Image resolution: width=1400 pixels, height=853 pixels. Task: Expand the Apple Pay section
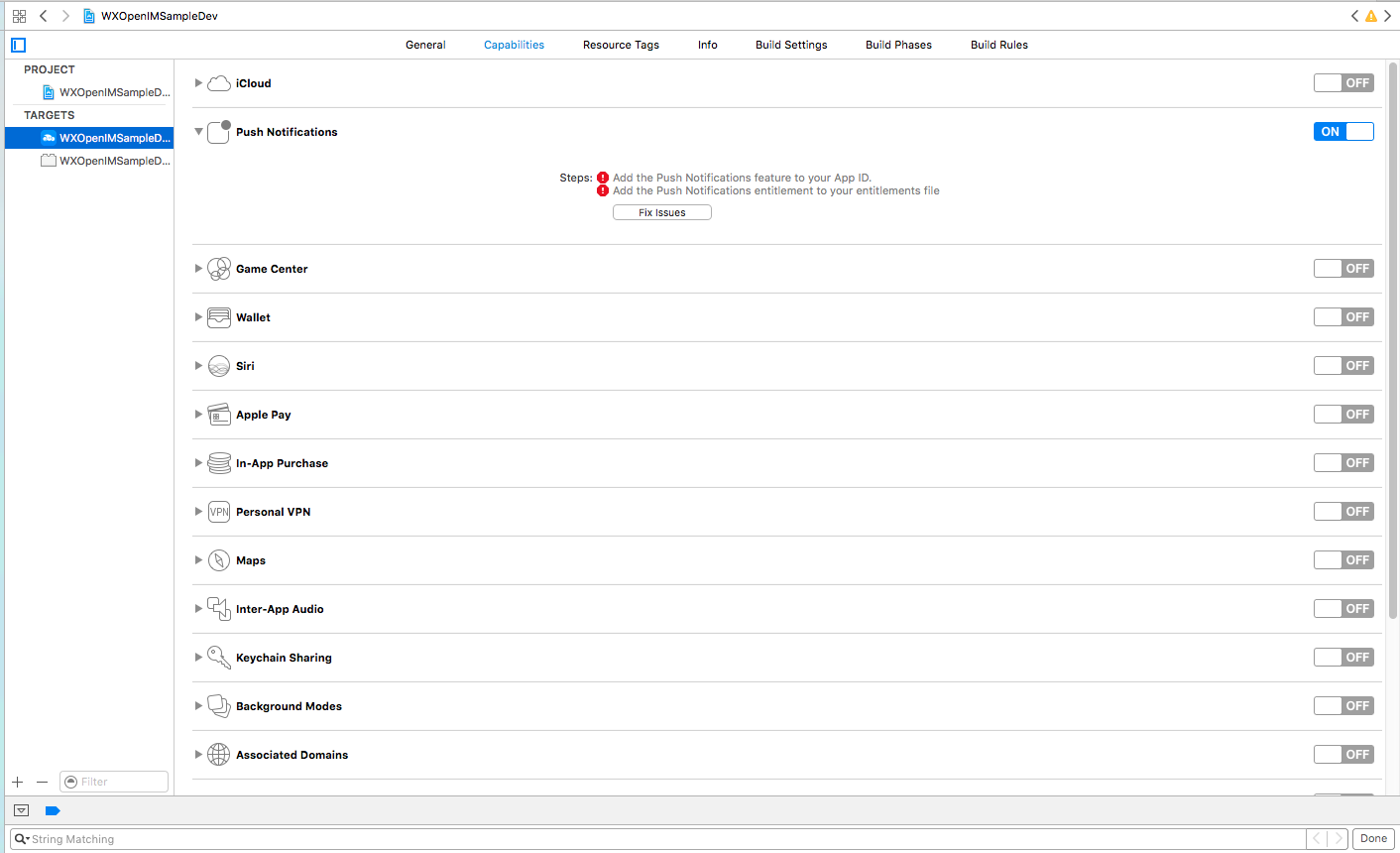click(198, 415)
